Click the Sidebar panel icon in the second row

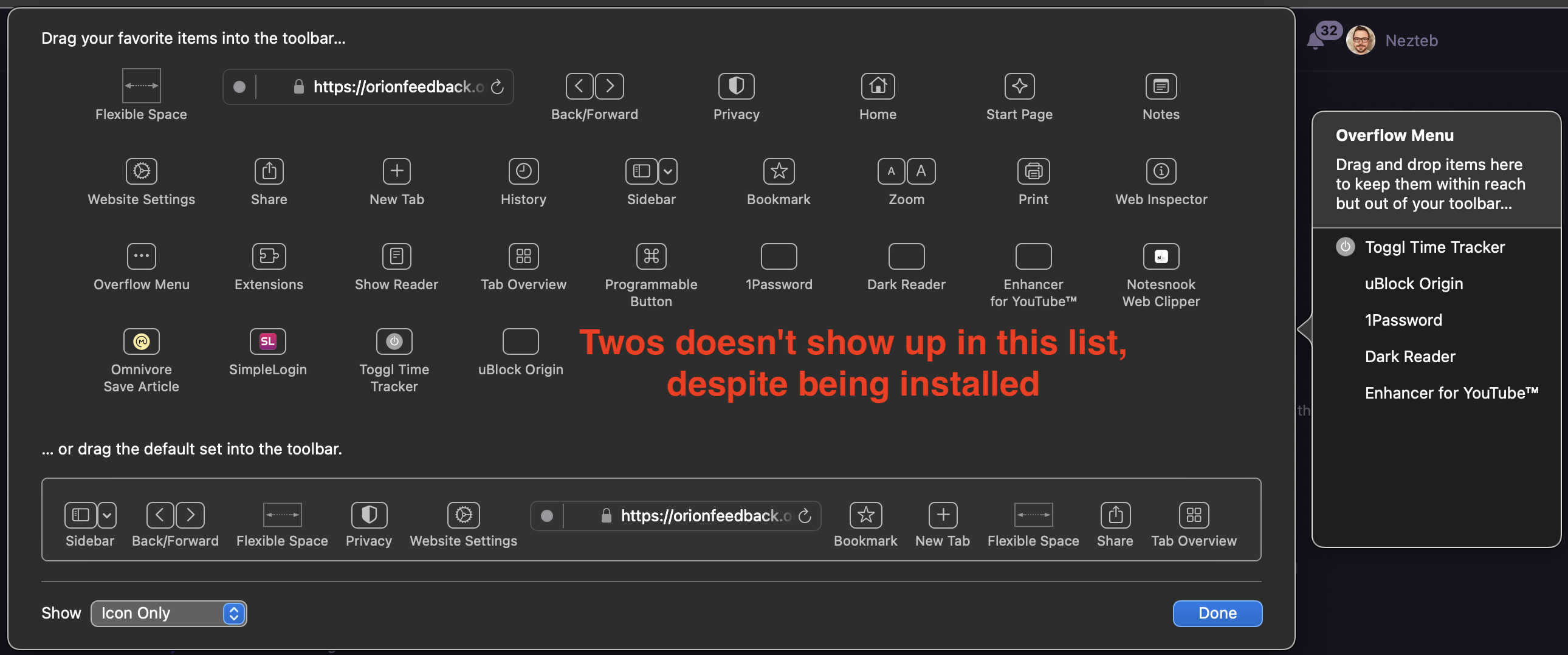[x=642, y=171]
